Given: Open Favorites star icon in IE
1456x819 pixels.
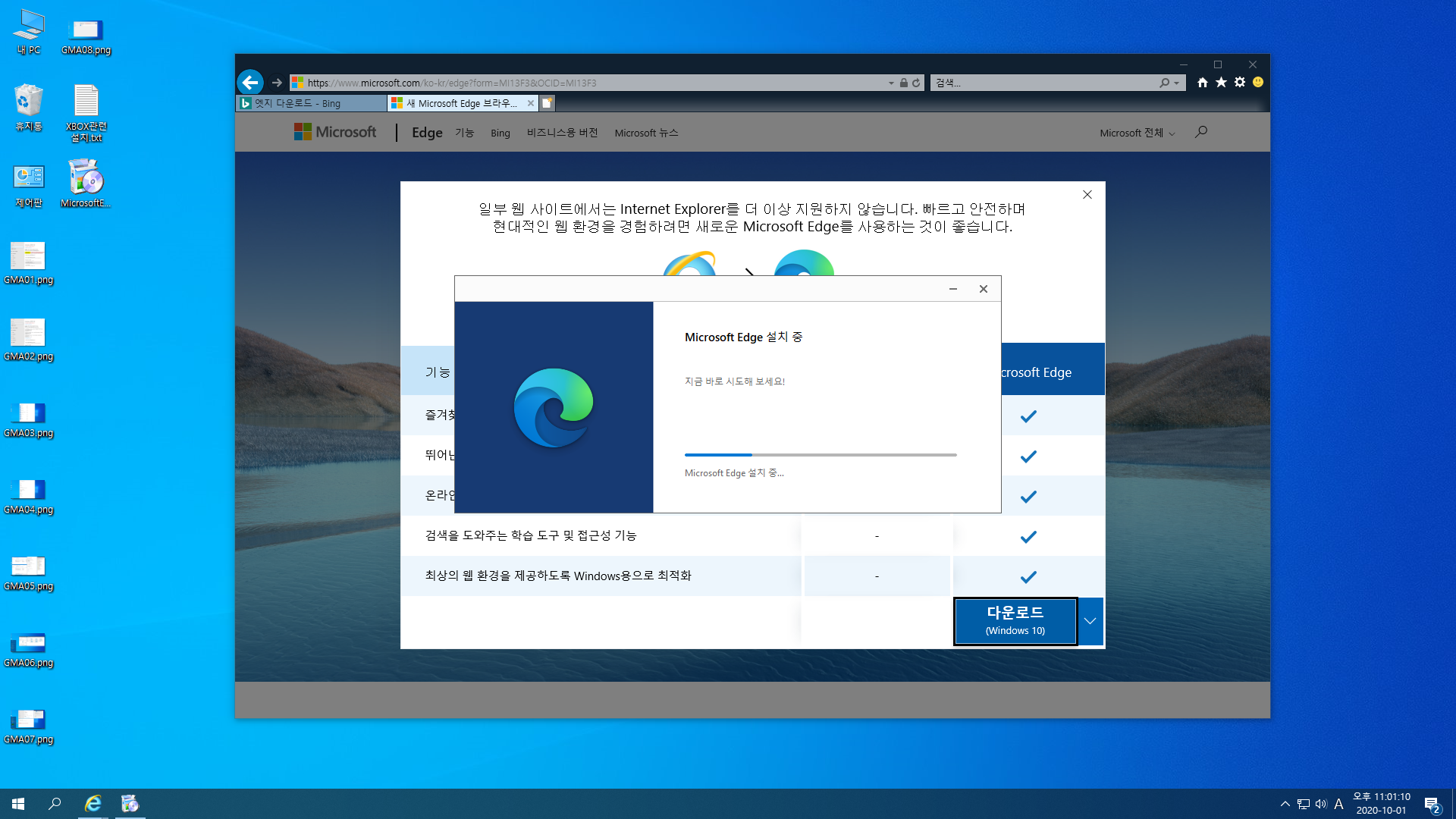Looking at the screenshot, I should pos(1221,83).
